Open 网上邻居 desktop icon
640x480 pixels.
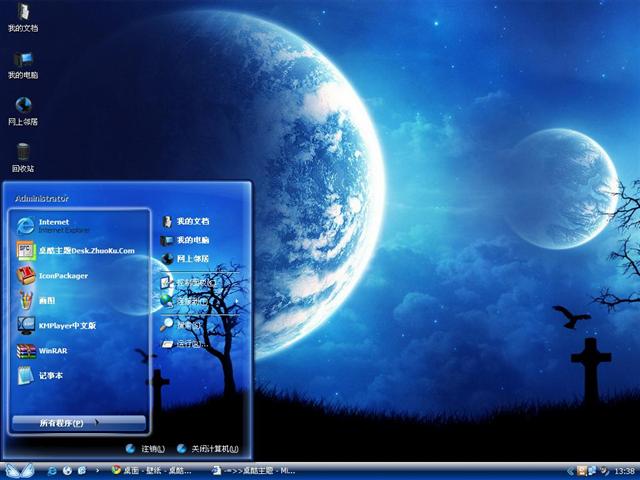pos(23,108)
